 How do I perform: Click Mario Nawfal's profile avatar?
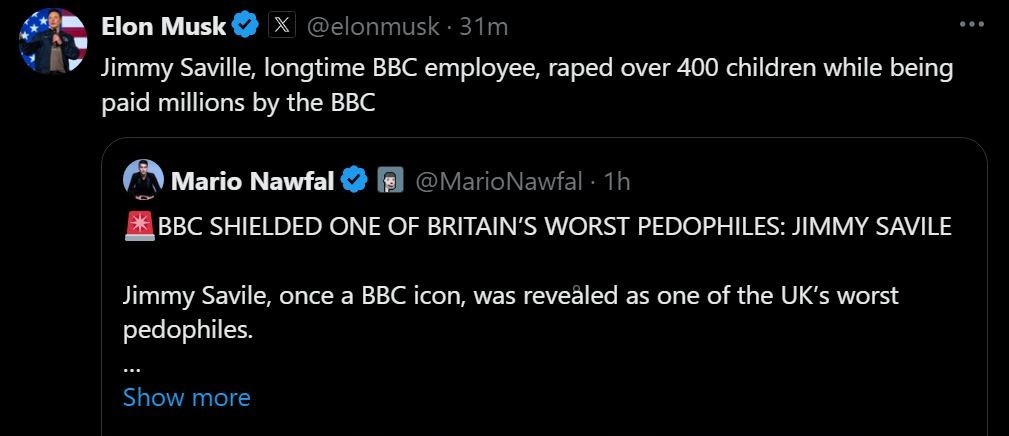(x=143, y=180)
